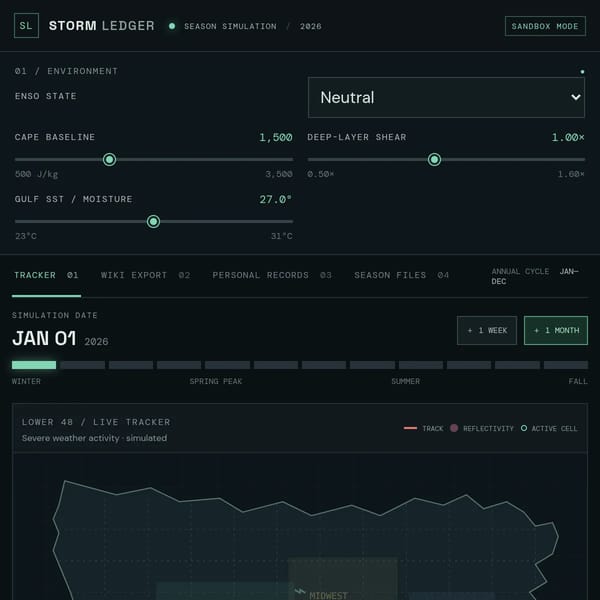This screenshot has width=600, height=600.
Task: Click the Midwest lightning bolt map icon
Action: pos(300,592)
